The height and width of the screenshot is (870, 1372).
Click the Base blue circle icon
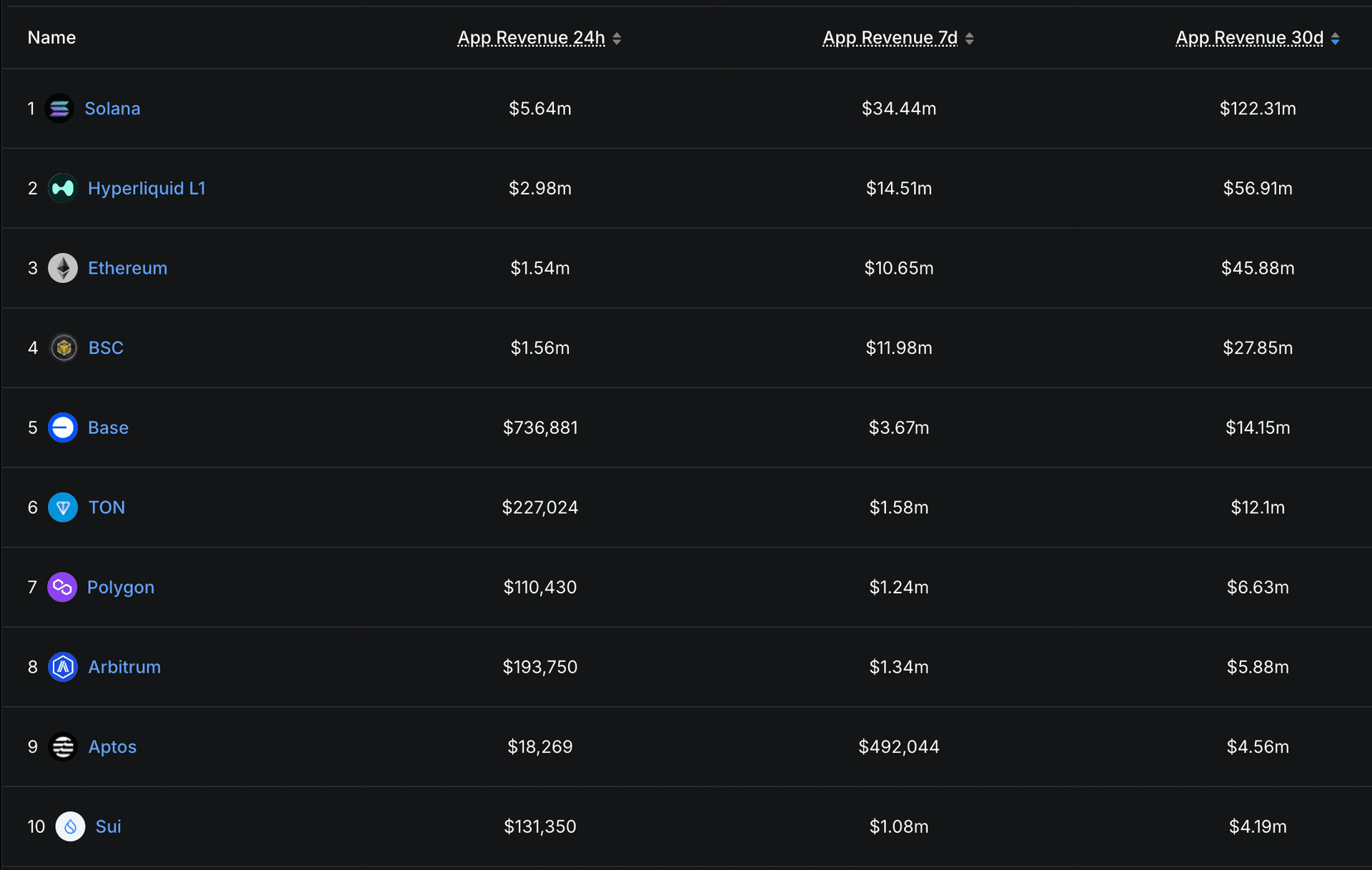tap(62, 427)
